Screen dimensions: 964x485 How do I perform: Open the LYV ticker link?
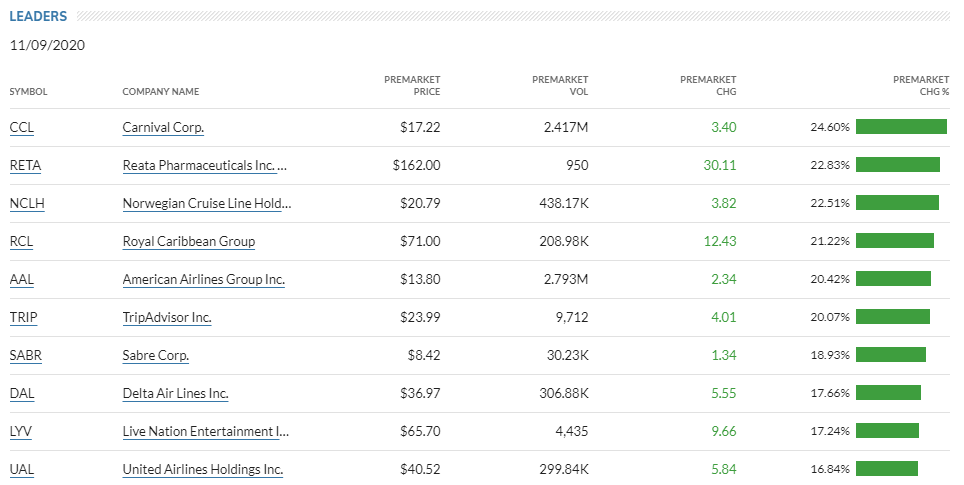point(21,432)
